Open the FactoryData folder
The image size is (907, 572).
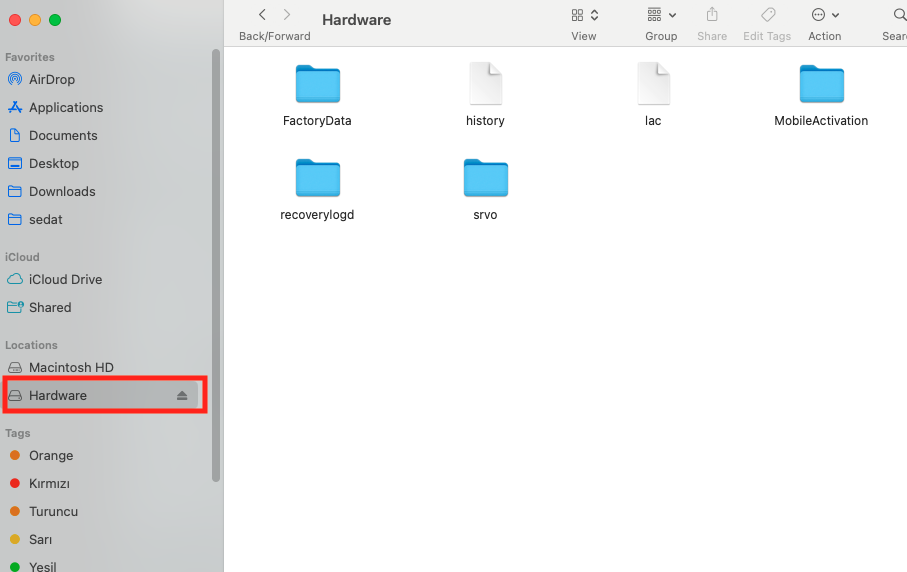(317, 85)
